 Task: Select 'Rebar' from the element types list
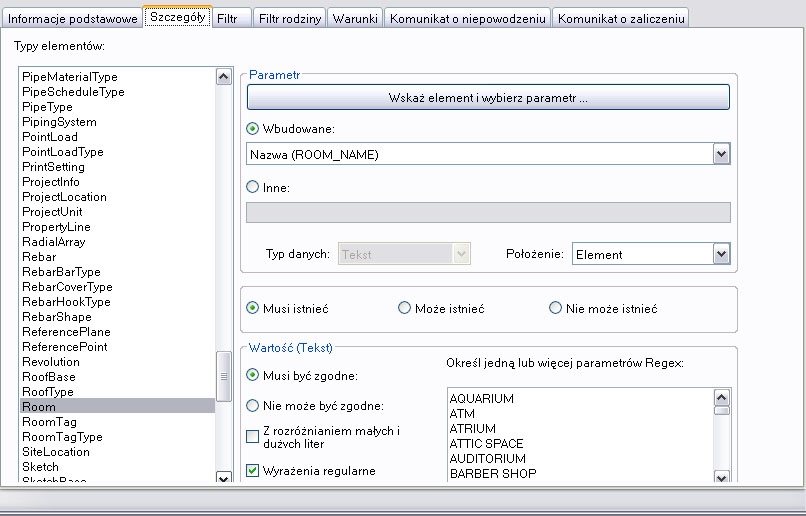coord(39,257)
